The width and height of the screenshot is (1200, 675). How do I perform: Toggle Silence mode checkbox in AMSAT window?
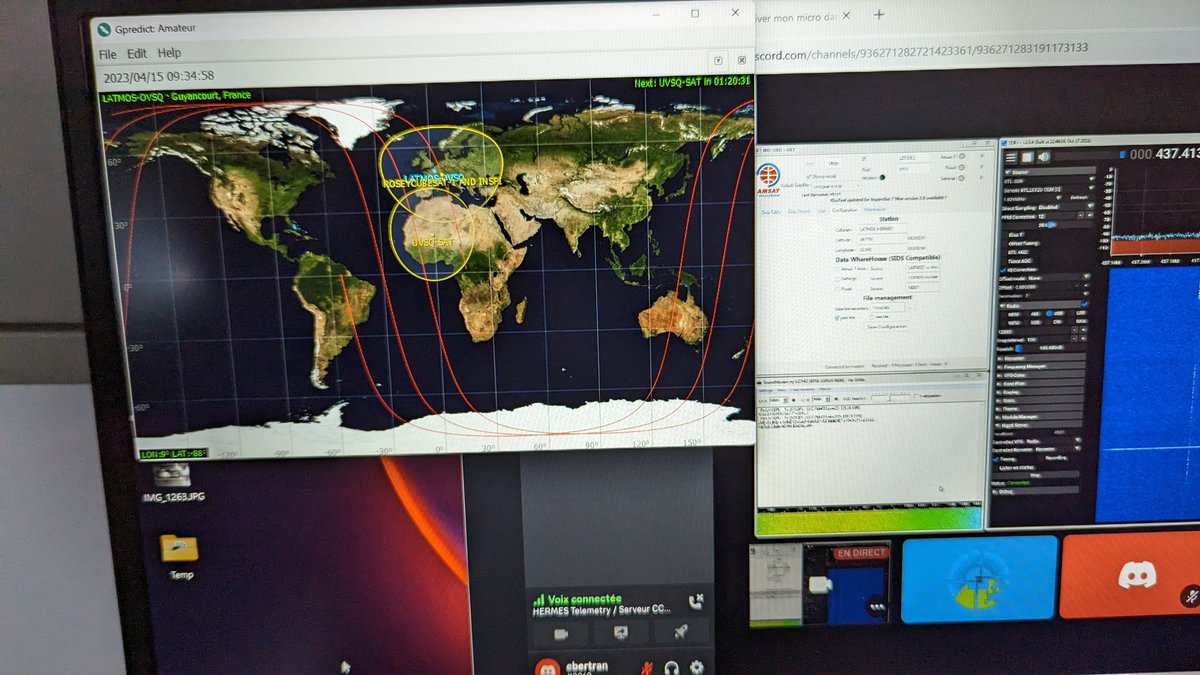(808, 176)
